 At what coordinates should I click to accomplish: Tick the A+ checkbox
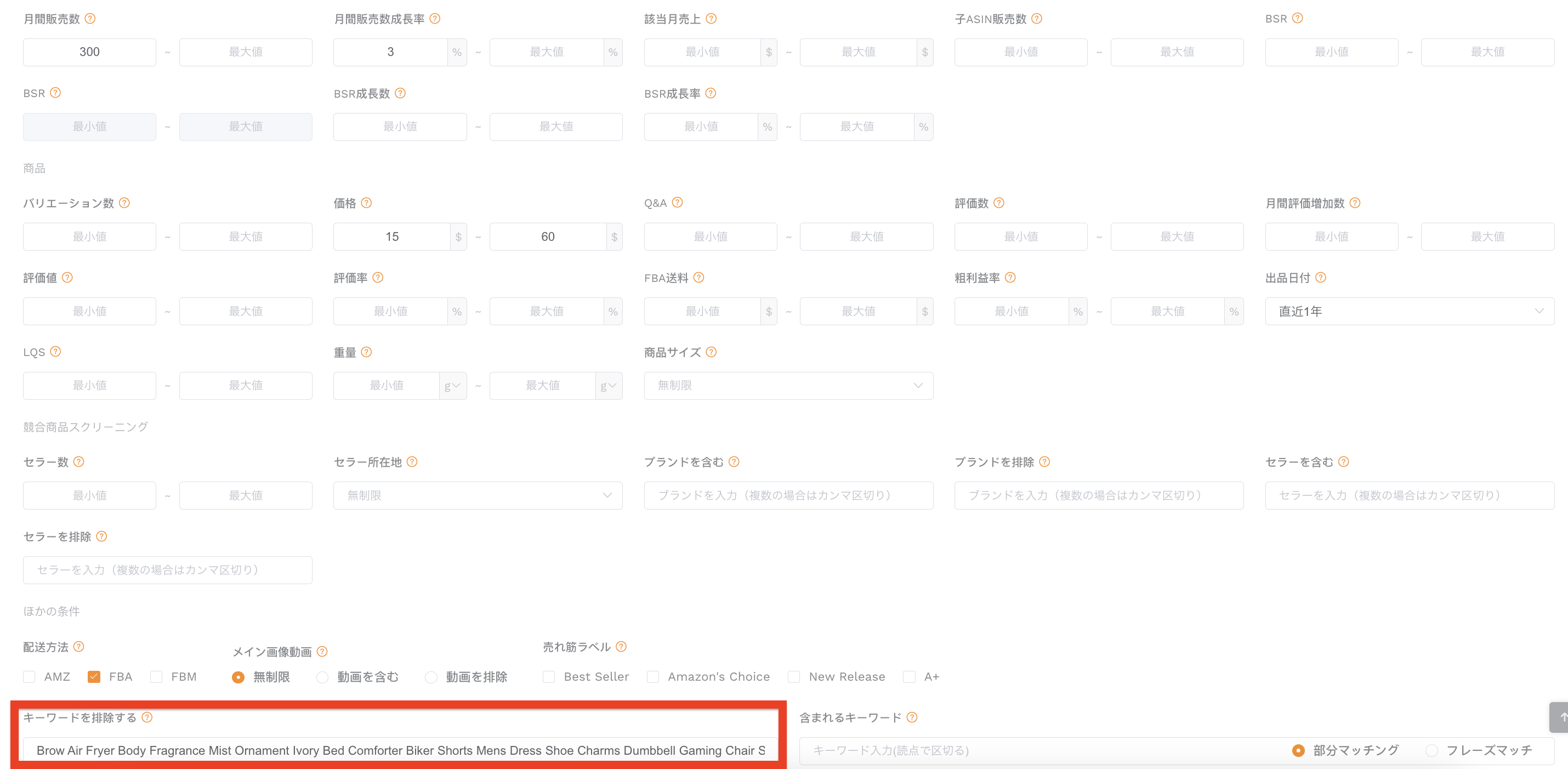click(910, 677)
